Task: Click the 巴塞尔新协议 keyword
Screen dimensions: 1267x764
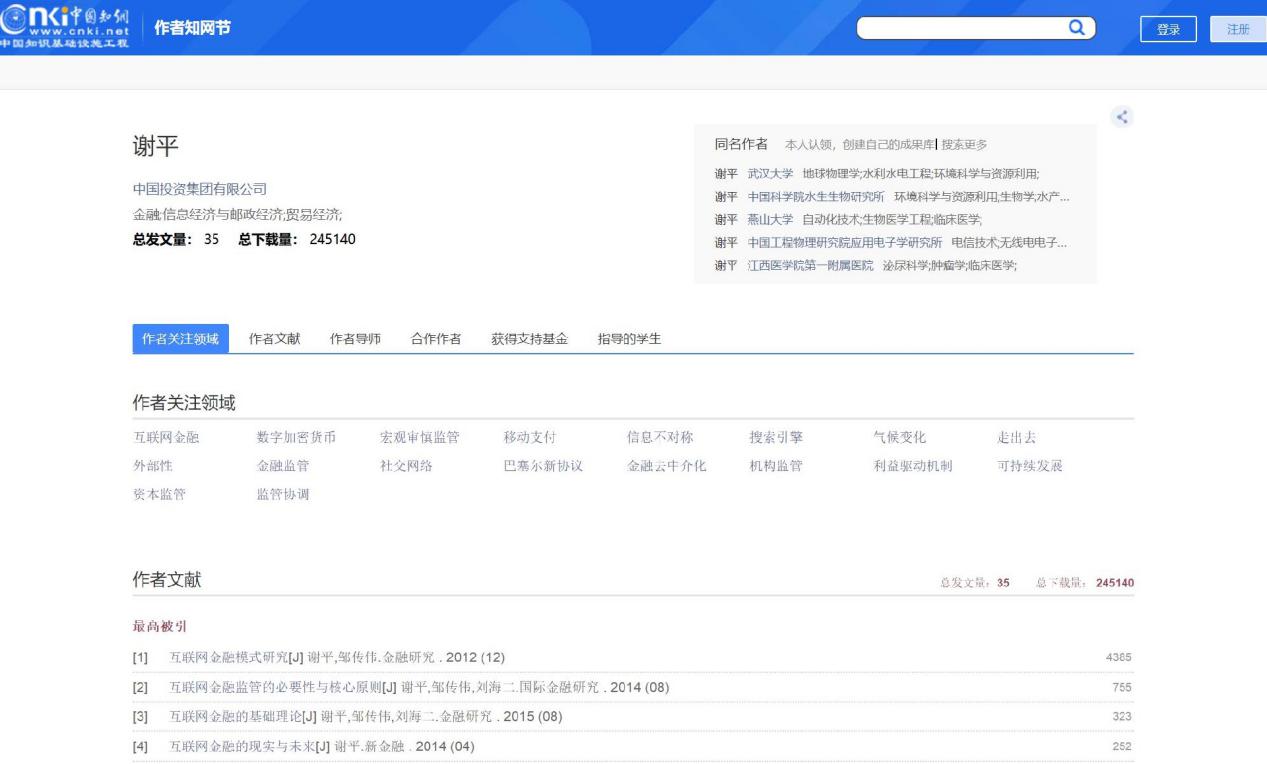Action: click(543, 465)
